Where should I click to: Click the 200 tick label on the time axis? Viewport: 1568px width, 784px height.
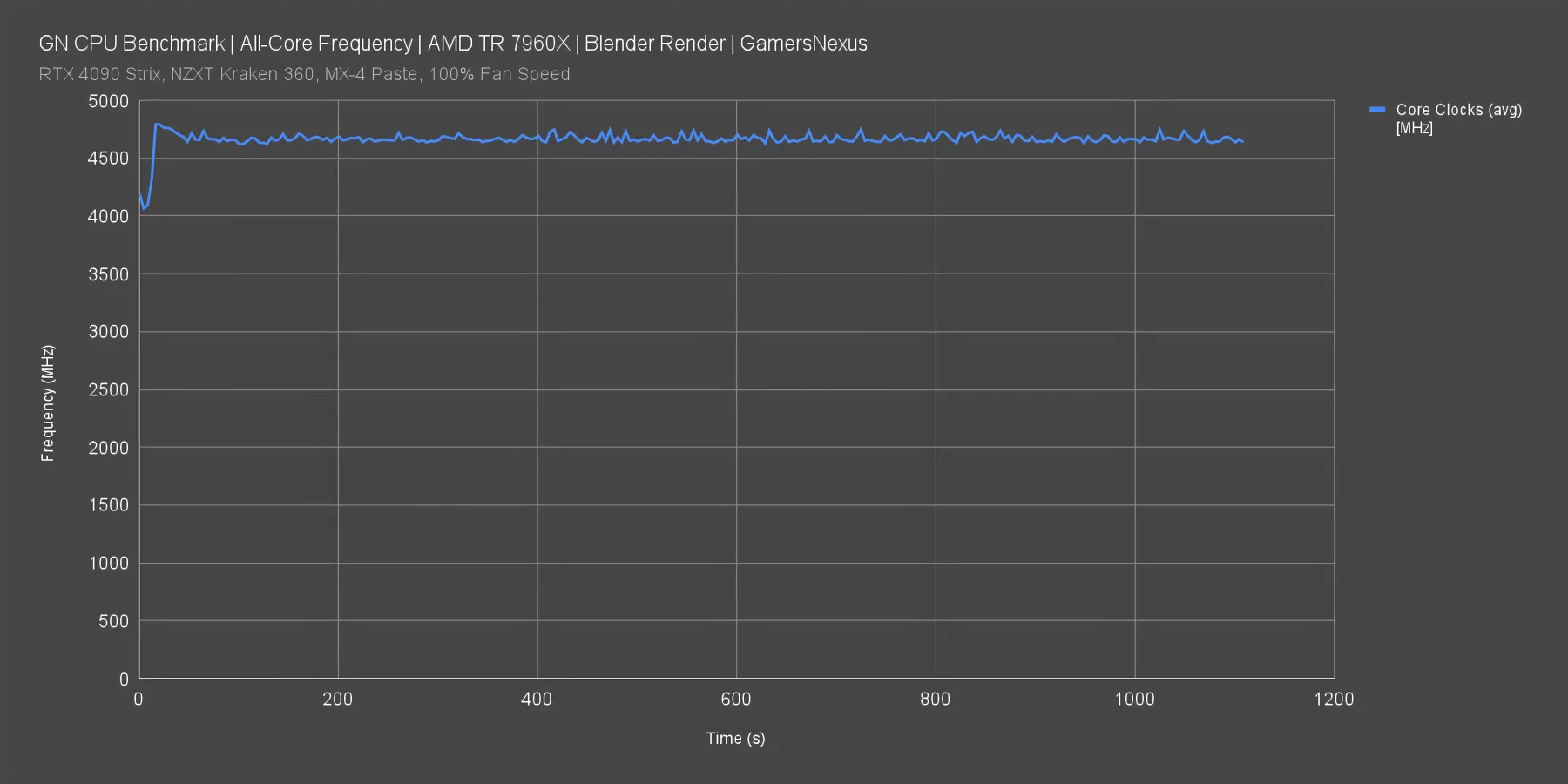click(337, 699)
